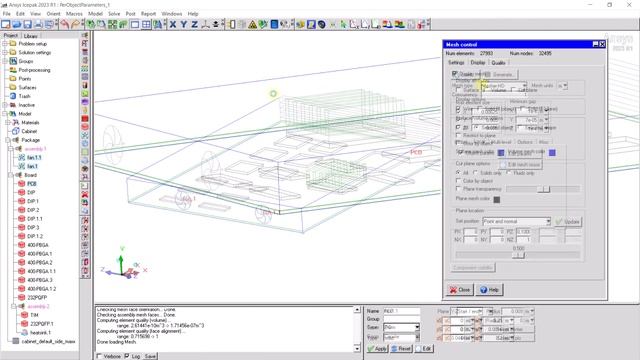Click the Close button in Mesh control
This screenshot has height=360, width=640.
click(460, 290)
